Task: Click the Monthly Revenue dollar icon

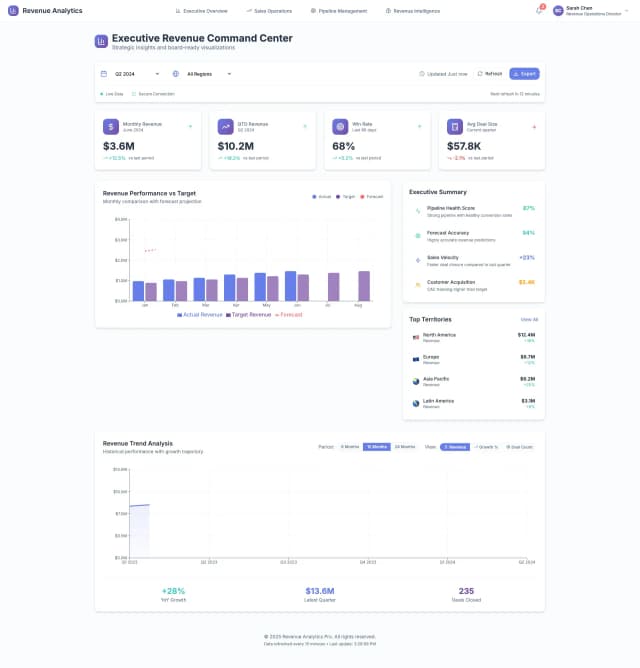Action: 111,127
